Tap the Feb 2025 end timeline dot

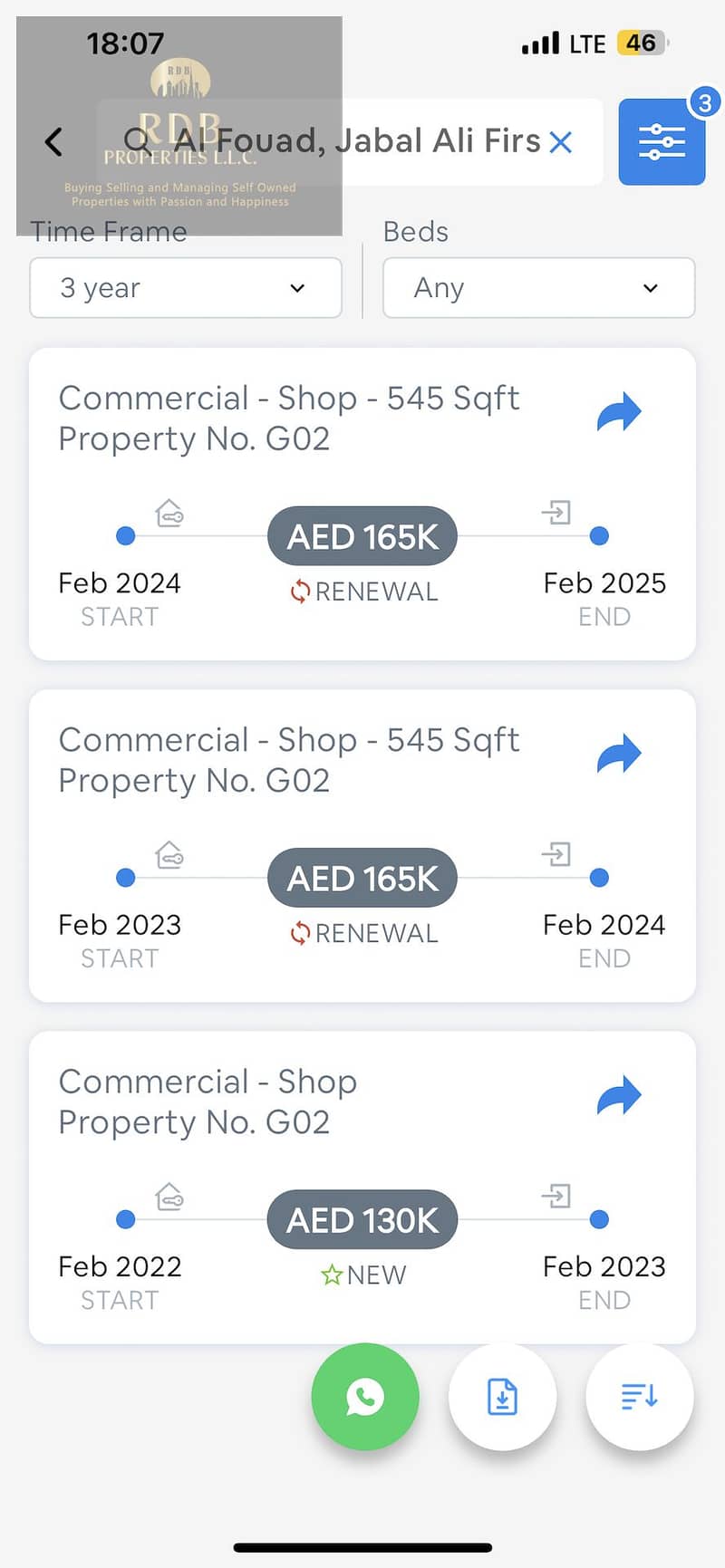click(x=599, y=536)
